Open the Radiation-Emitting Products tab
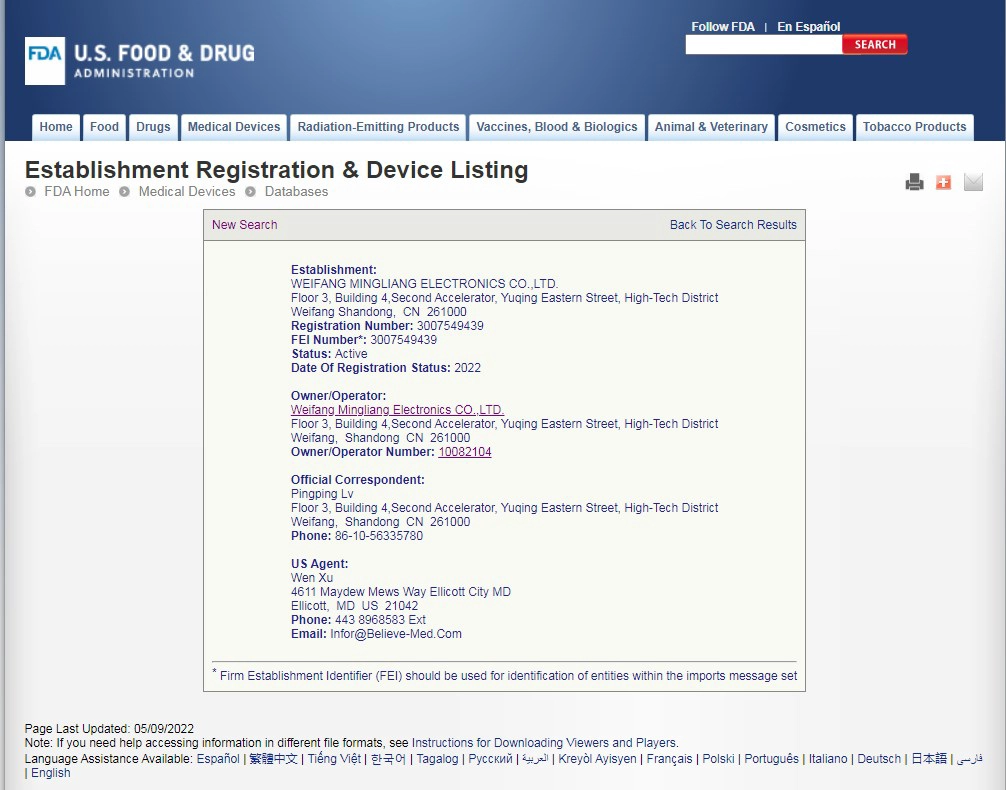This screenshot has height=790, width=1006. click(379, 127)
